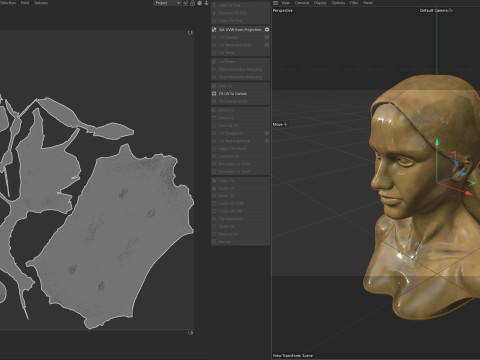480x360 pixels.
Task: Click the green Y-axis gizmo arrow
Action: coord(437,143)
